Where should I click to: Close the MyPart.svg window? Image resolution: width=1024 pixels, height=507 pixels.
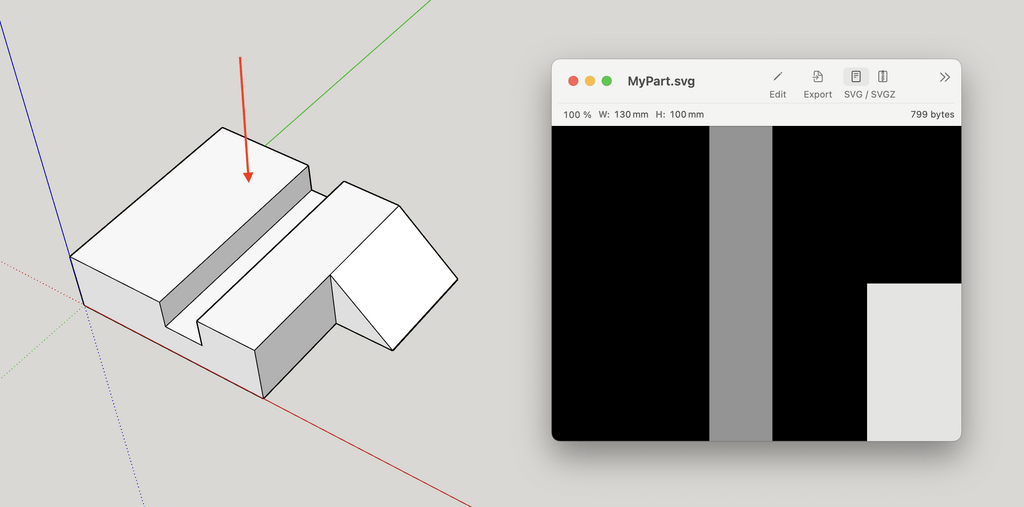(573, 81)
